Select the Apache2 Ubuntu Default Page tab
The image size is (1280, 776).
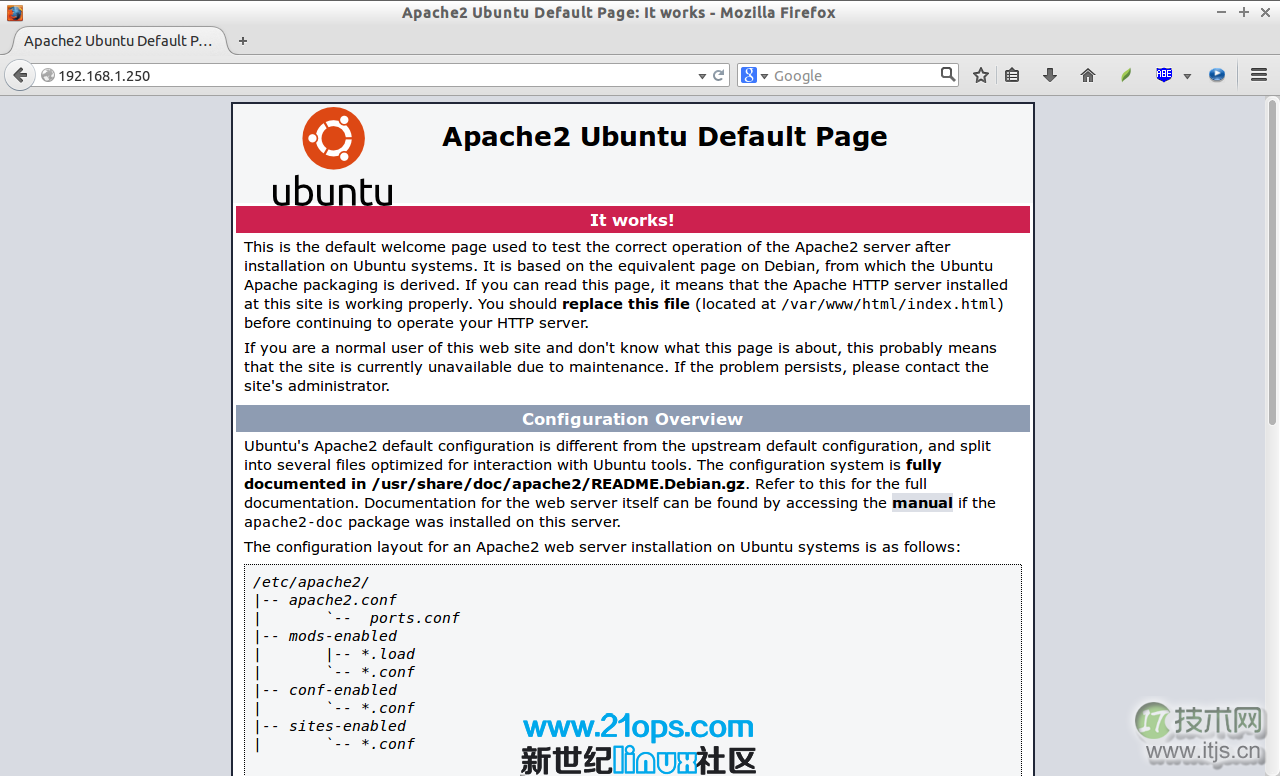tap(117, 41)
